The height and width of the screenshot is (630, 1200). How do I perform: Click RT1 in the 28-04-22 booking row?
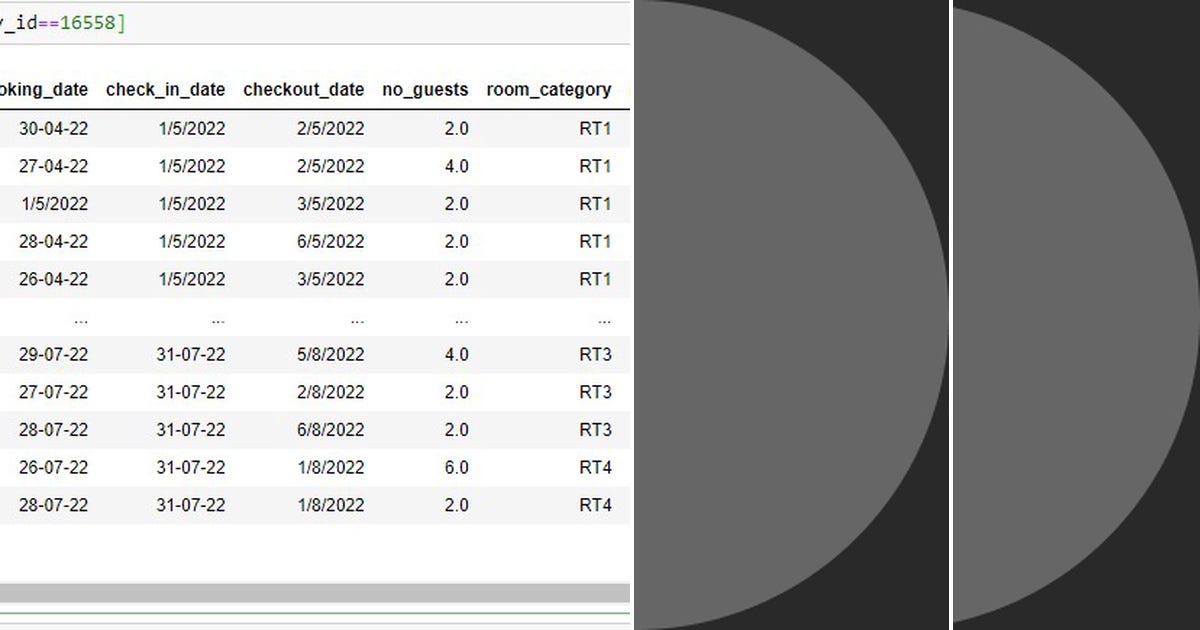[x=595, y=241]
